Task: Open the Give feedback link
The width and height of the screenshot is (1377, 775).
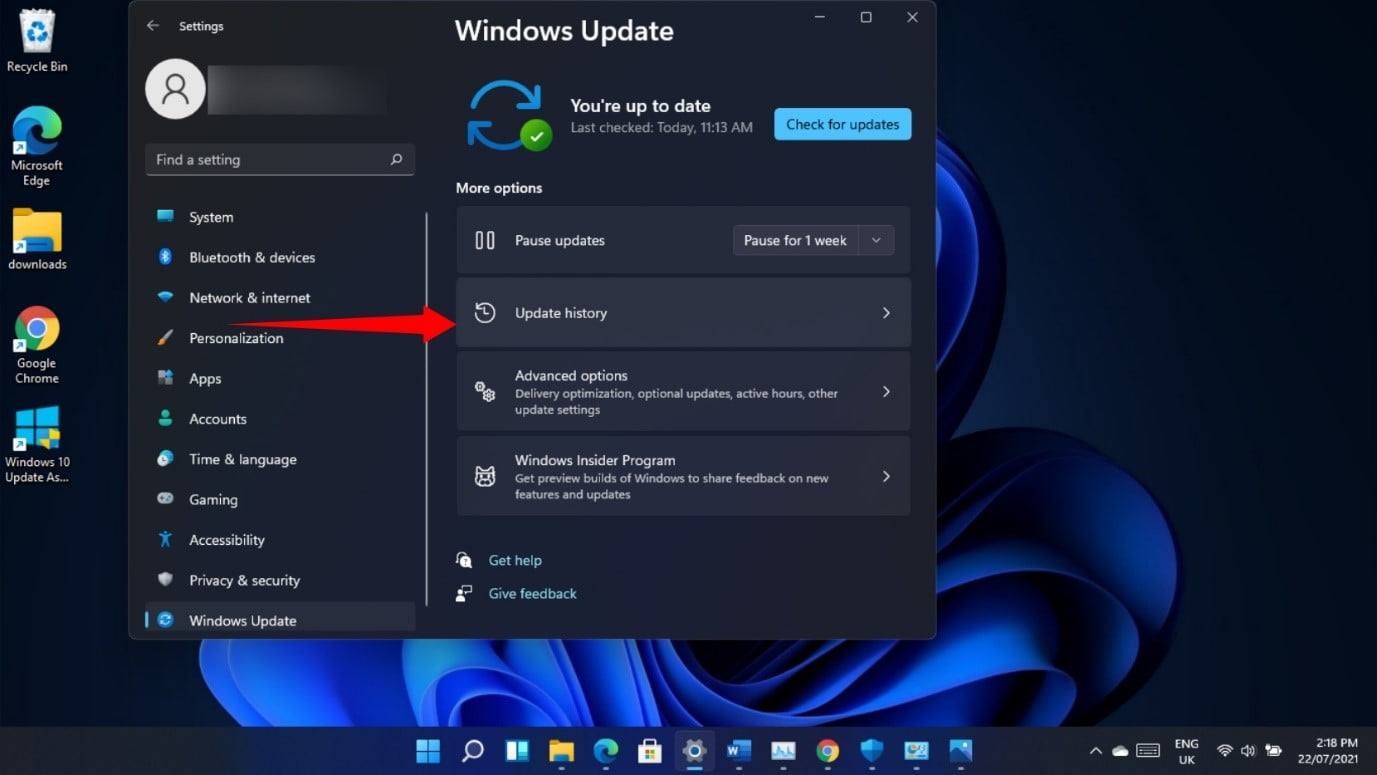Action: 531,593
